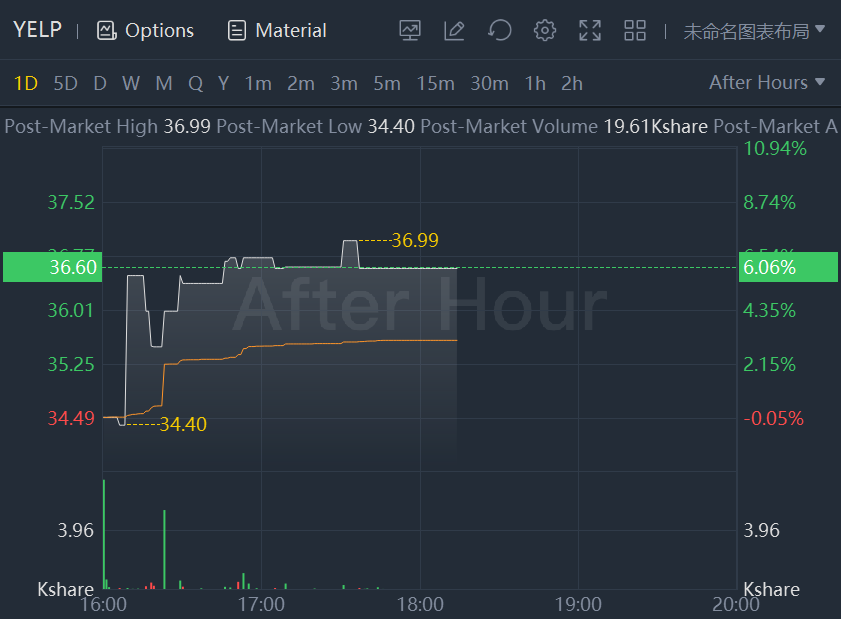
Task: Open the multi-chart grid layout icon
Action: pos(635,30)
